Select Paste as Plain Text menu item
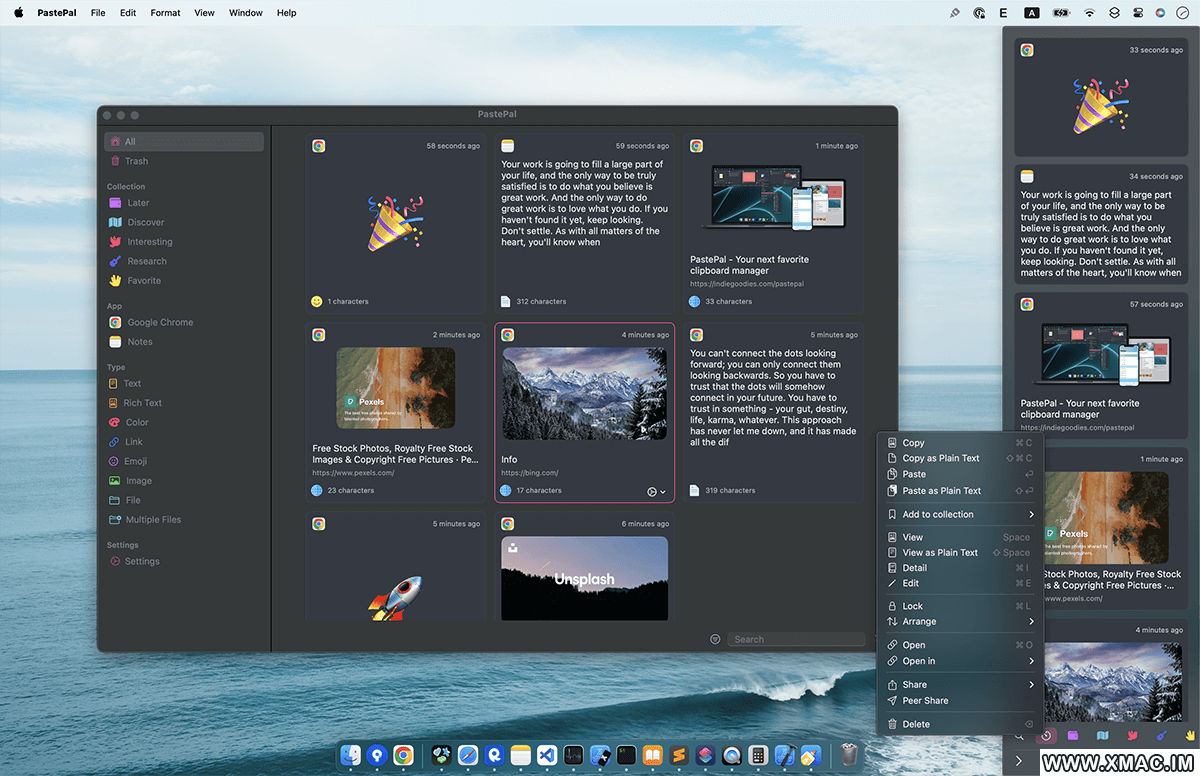 pyautogui.click(x=941, y=491)
